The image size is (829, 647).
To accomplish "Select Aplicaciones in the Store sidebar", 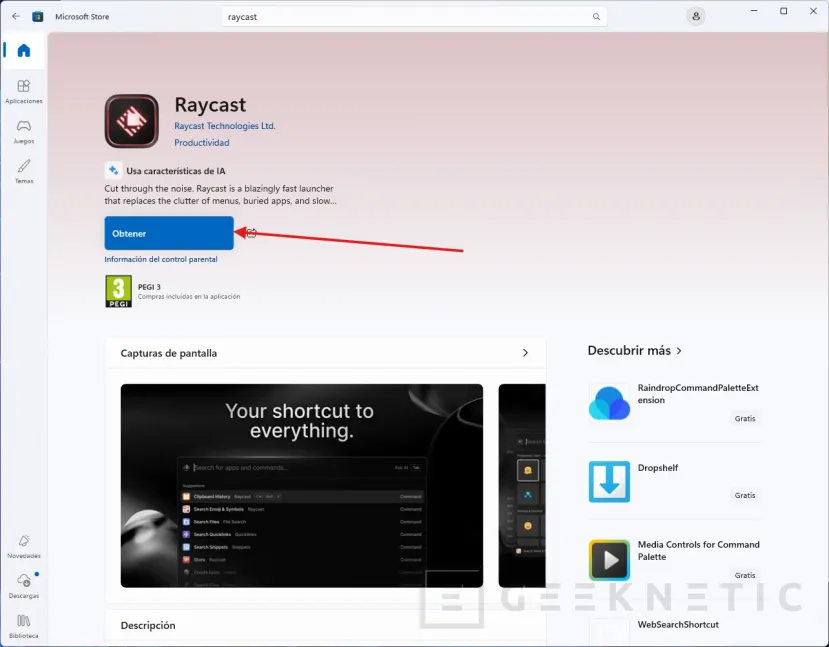I will coord(23,90).
